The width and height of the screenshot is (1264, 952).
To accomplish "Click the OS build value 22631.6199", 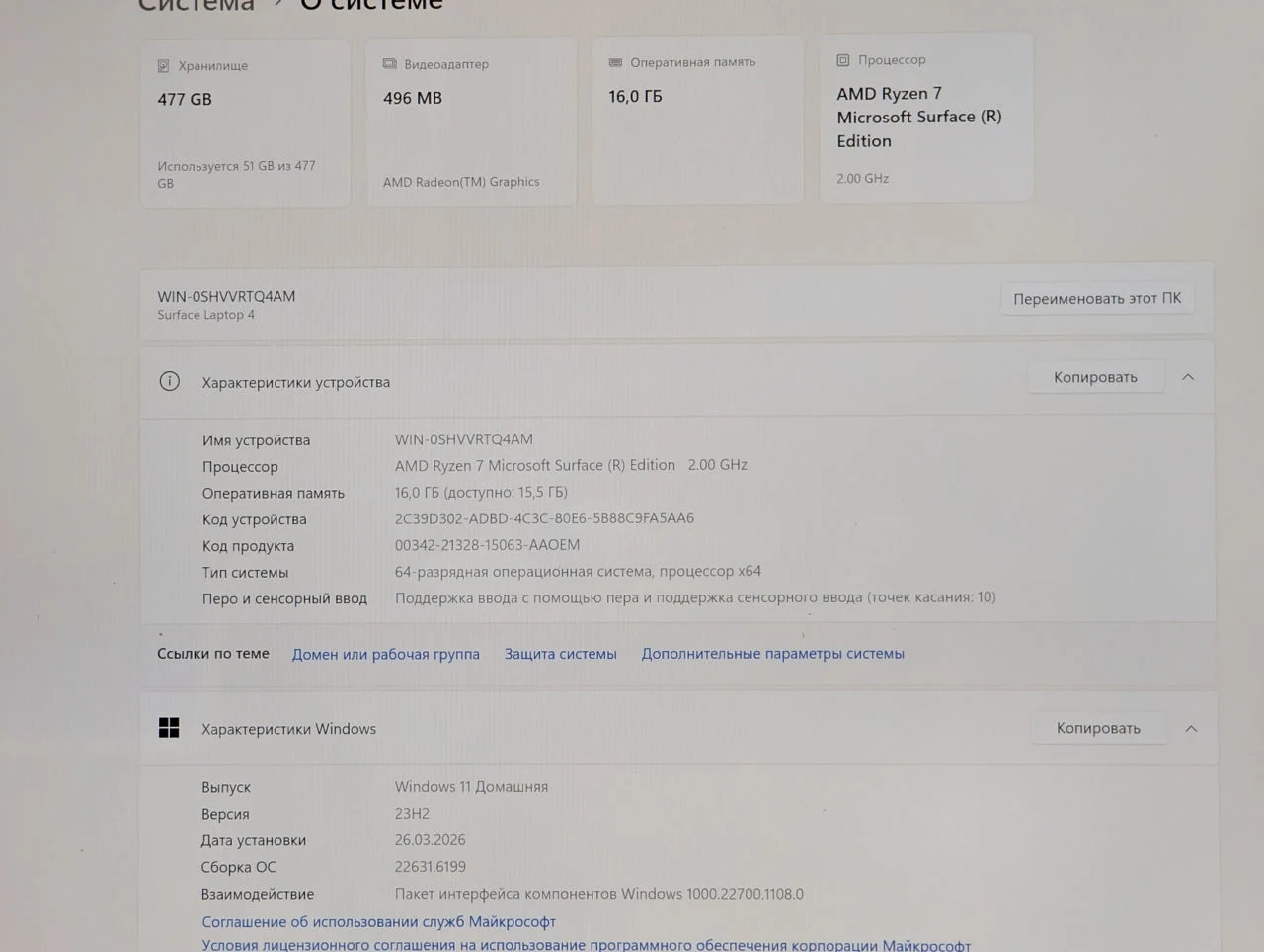I will point(430,867).
